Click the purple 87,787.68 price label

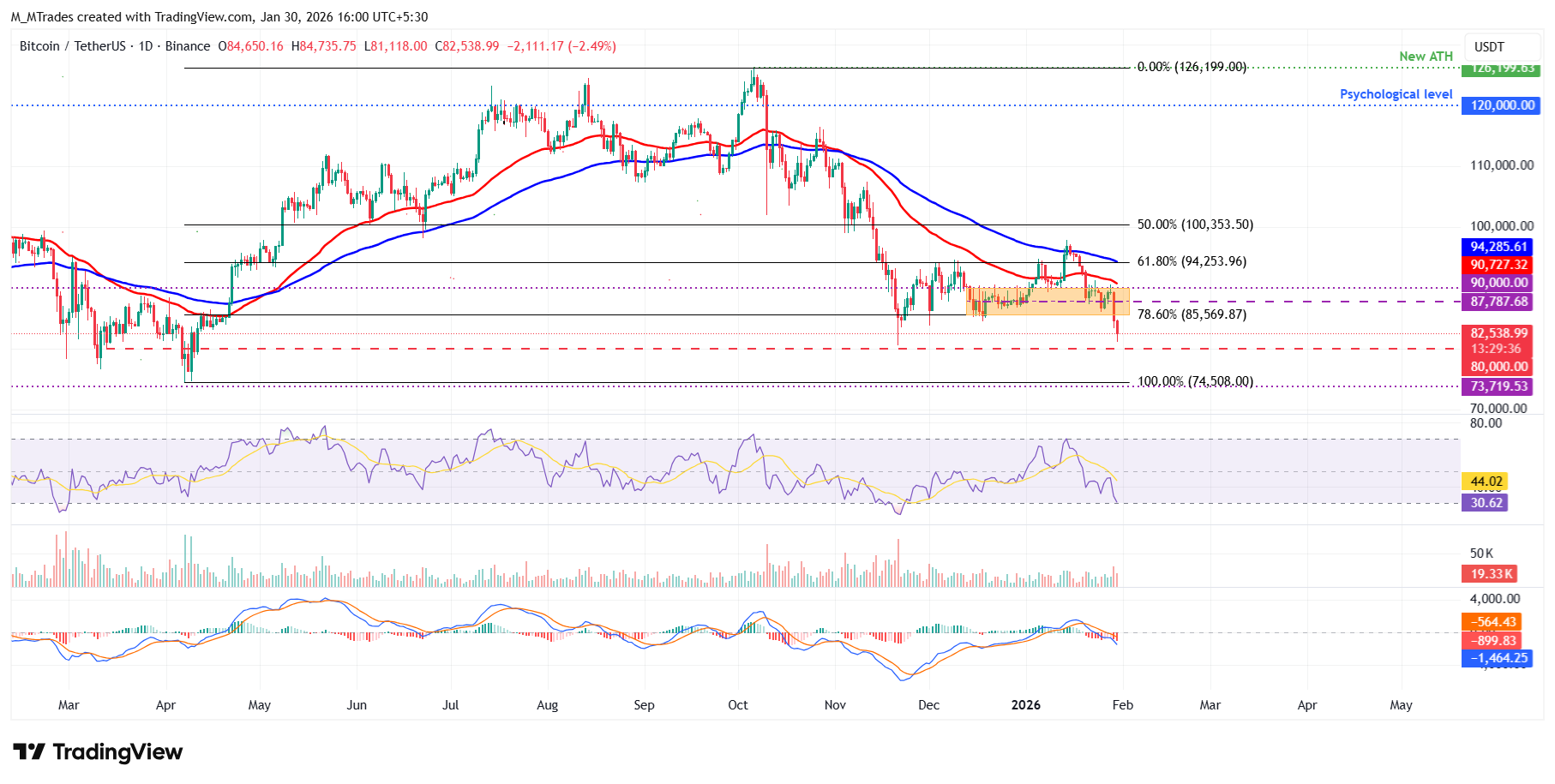click(x=1498, y=302)
